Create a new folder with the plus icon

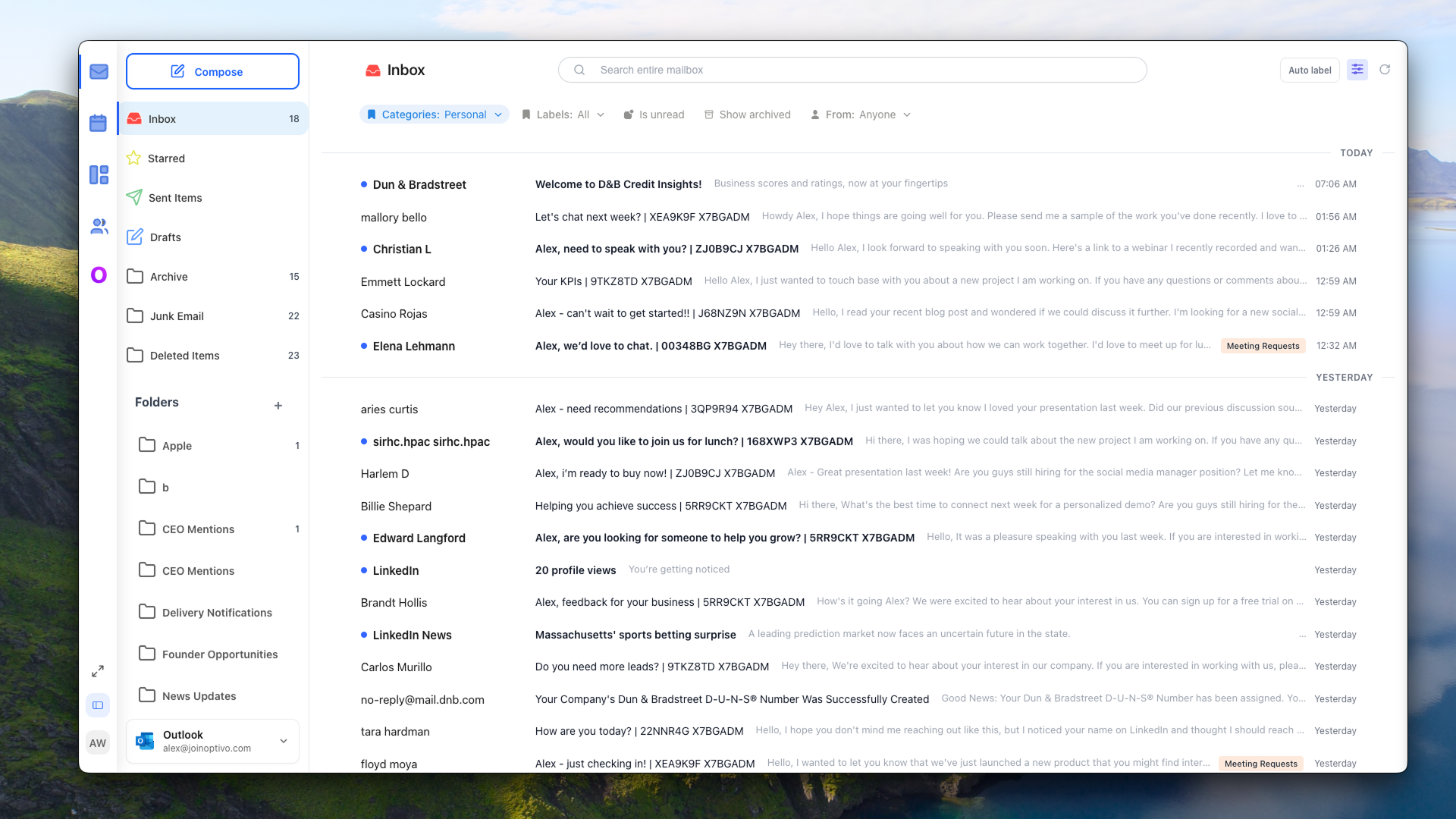tap(278, 406)
